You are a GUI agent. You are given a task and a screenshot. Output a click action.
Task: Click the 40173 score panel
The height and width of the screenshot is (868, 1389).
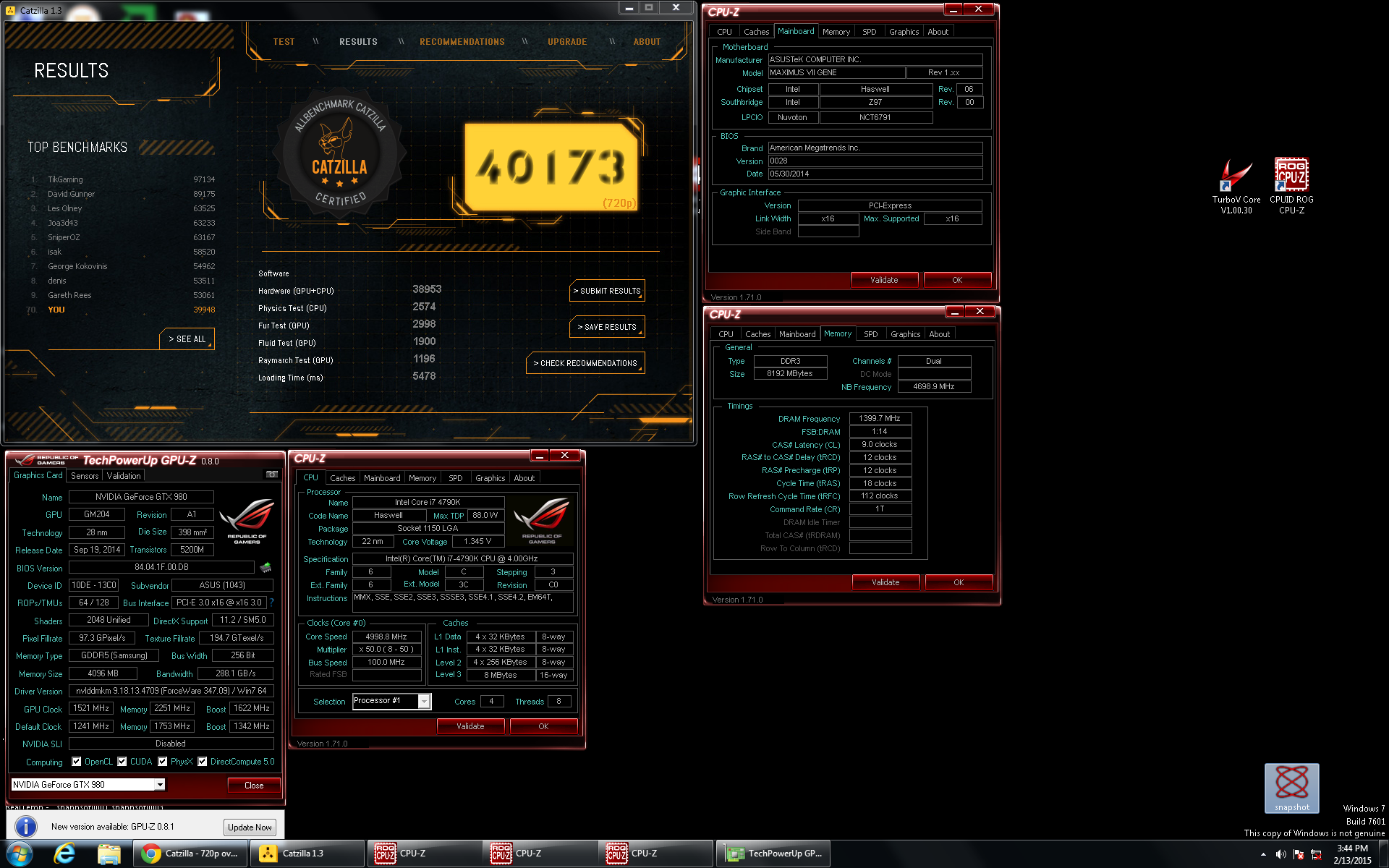point(551,167)
